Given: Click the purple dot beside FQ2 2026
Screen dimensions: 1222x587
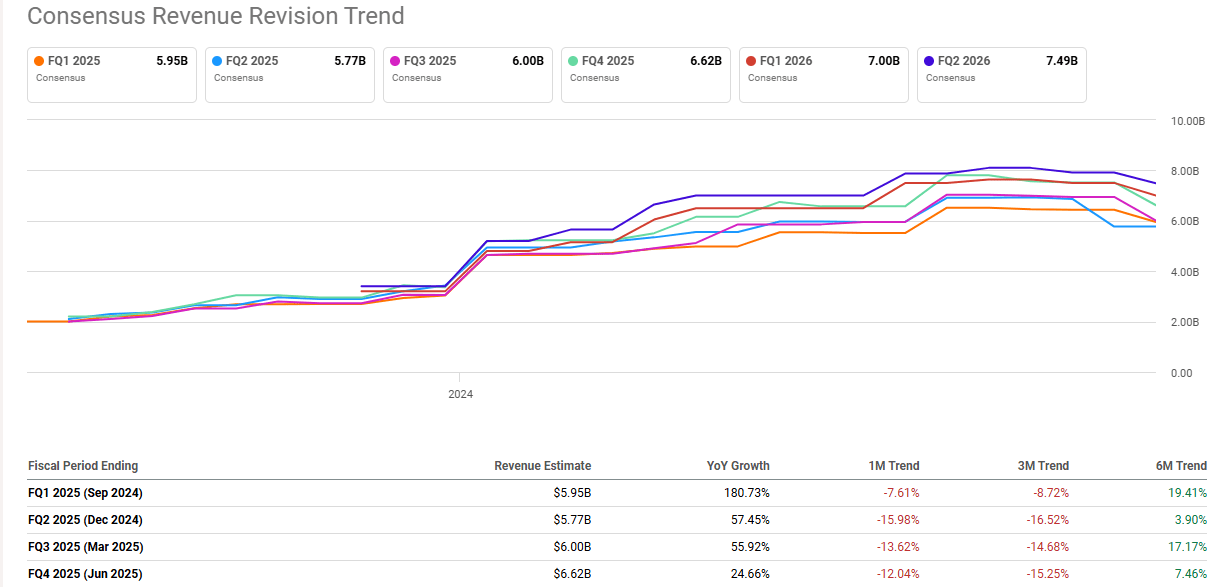Looking at the screenshot, I should tap(929, 61).
